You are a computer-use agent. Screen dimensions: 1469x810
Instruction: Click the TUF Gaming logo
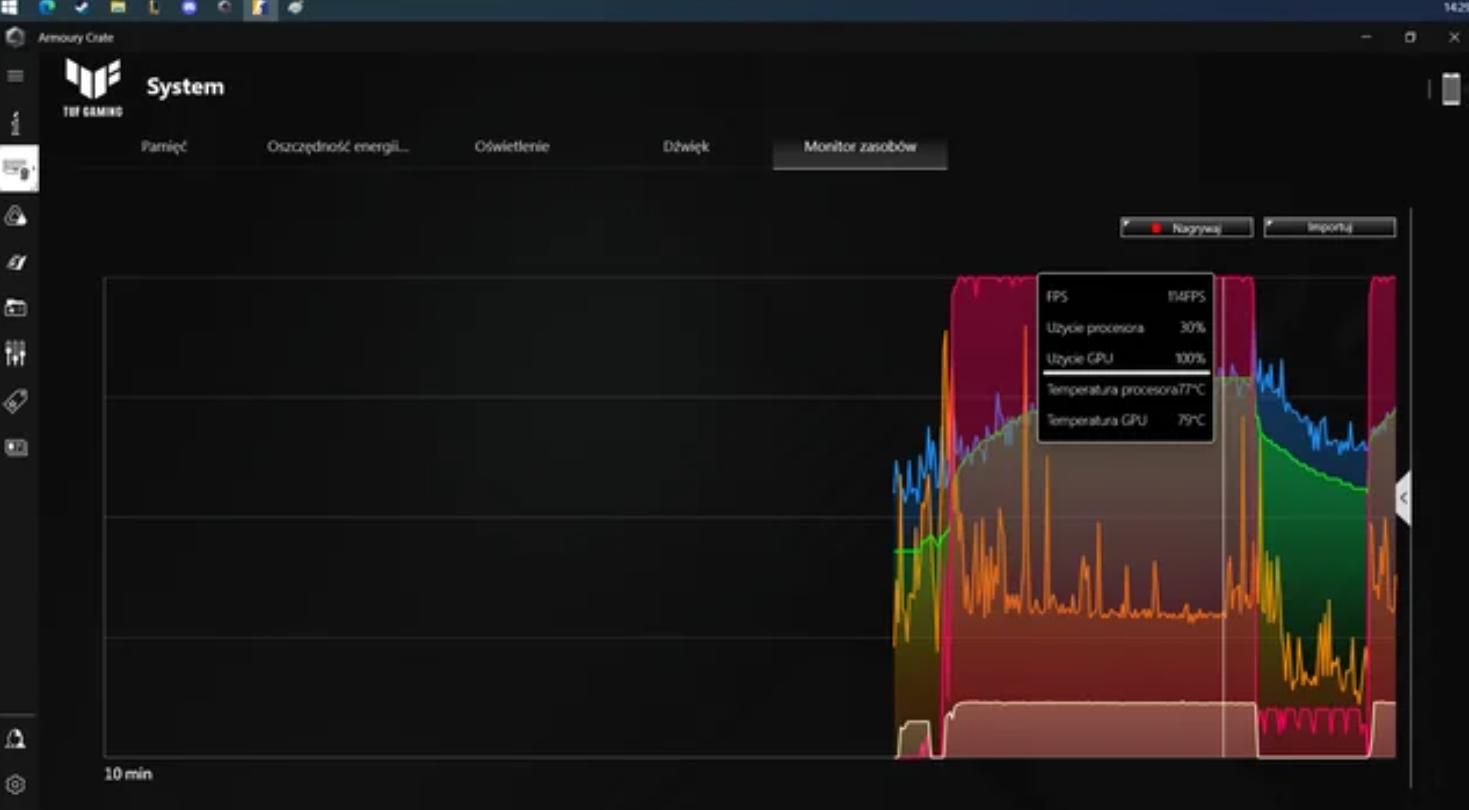click(93, 87)
